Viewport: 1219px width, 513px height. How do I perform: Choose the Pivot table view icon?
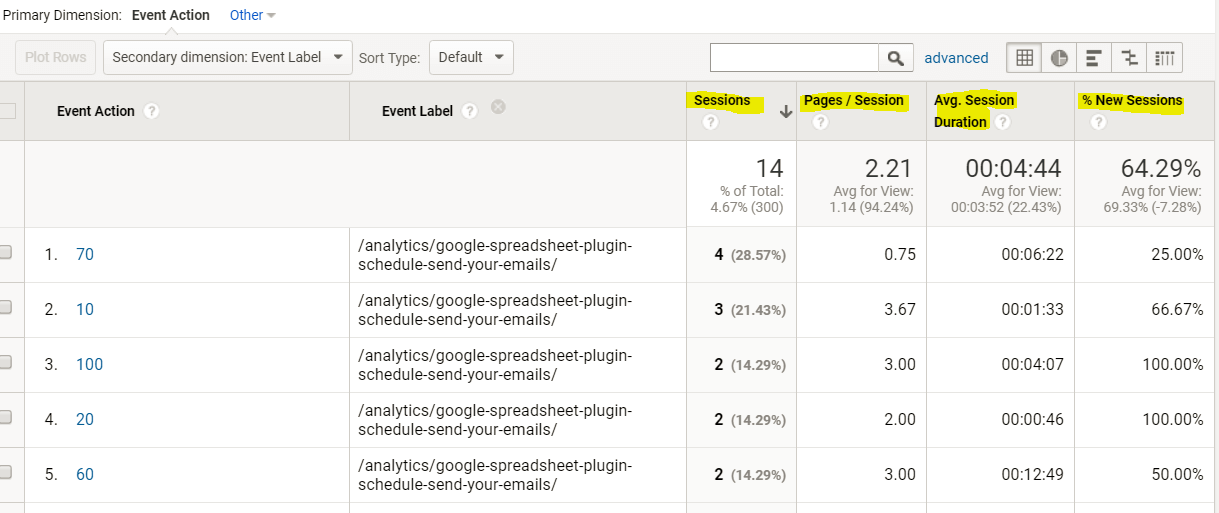click(x=1164, y=58)
